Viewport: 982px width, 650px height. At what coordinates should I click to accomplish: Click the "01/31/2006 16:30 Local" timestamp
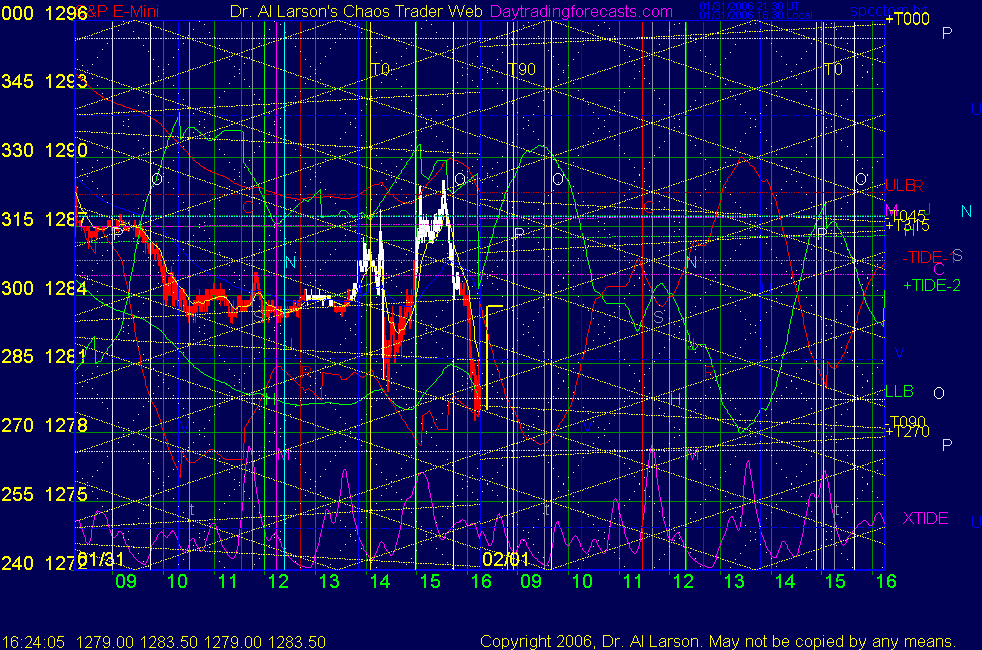[756, 15]
